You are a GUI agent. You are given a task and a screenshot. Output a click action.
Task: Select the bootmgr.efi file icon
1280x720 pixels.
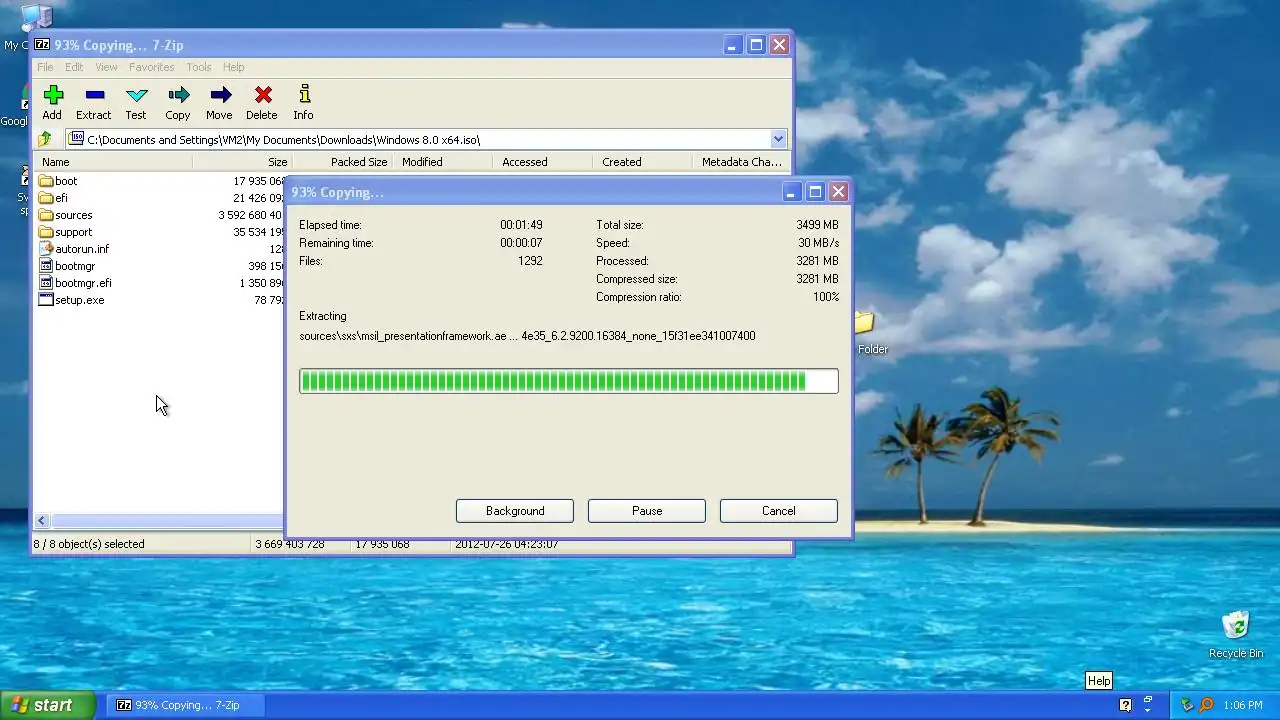pos(45,283)
